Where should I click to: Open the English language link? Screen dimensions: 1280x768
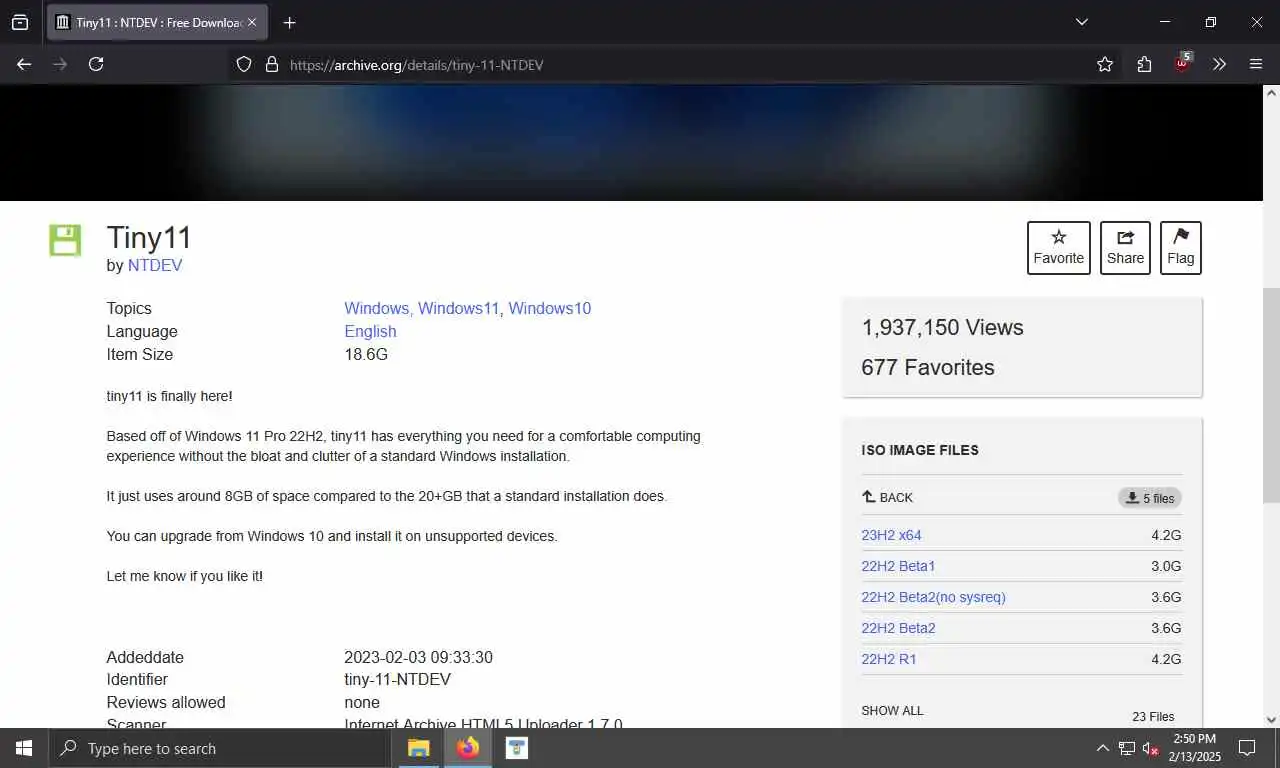(370, 331)
